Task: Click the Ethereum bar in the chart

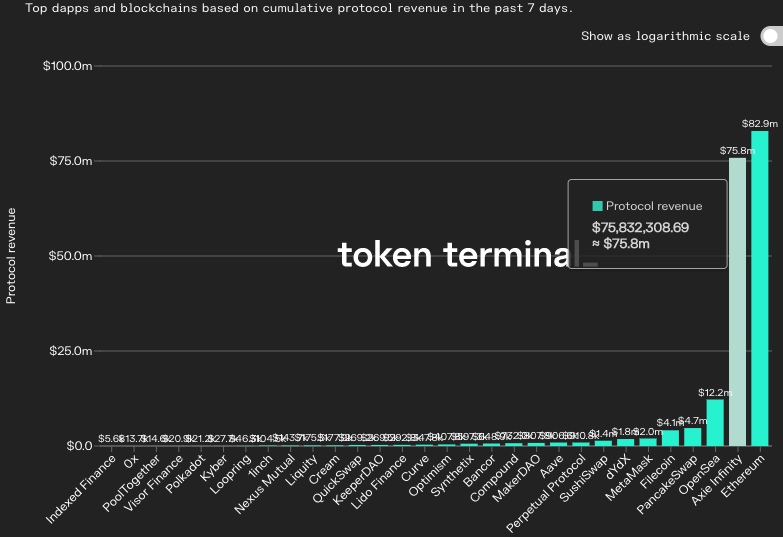Action: 760,288
